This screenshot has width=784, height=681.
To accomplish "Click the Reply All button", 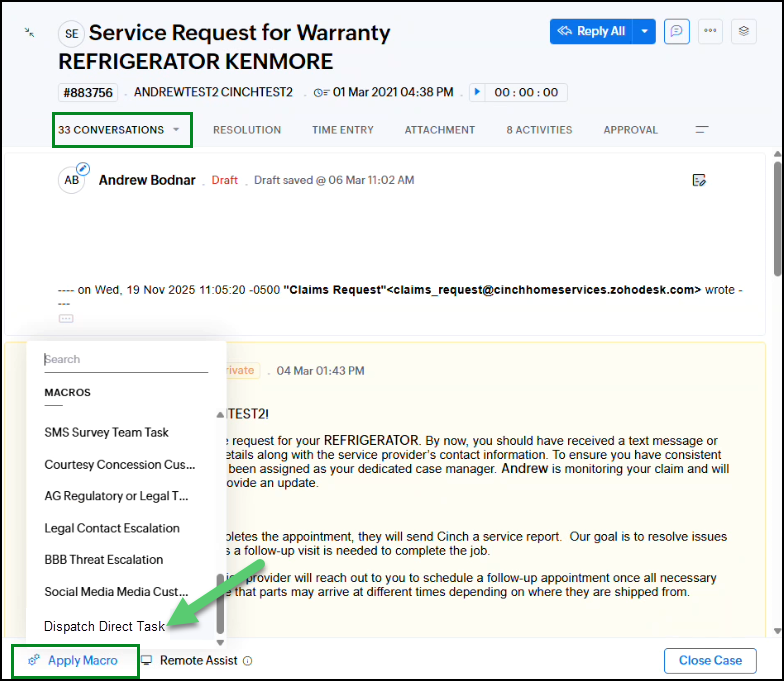I will pos(591,31).
